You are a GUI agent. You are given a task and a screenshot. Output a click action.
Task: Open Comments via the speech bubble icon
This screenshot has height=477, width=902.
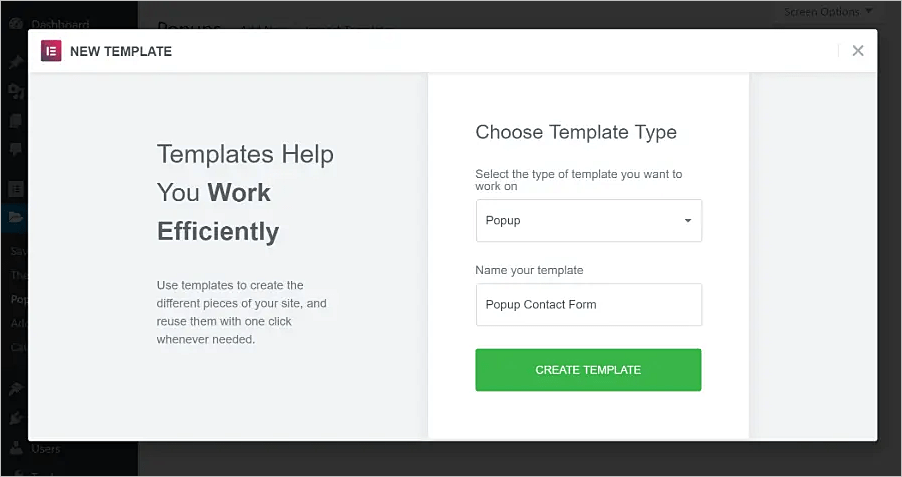pos(16,150)
